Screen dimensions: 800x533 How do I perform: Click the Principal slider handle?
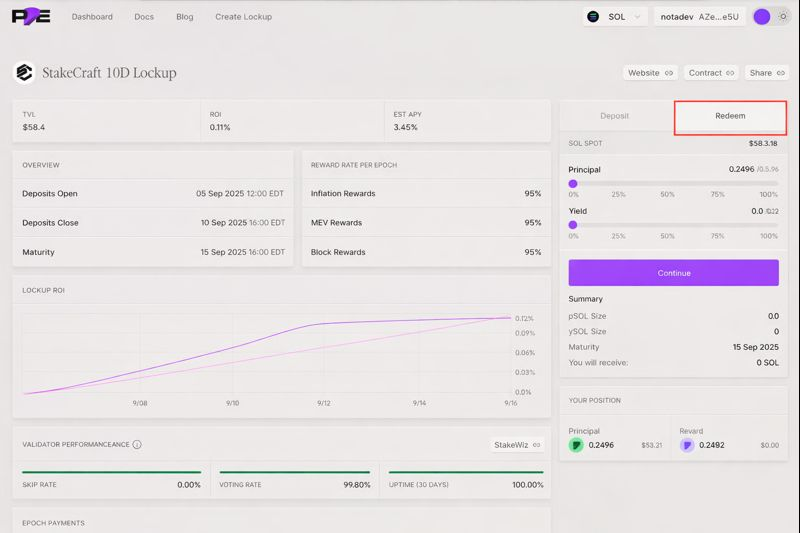coord(573,184)
